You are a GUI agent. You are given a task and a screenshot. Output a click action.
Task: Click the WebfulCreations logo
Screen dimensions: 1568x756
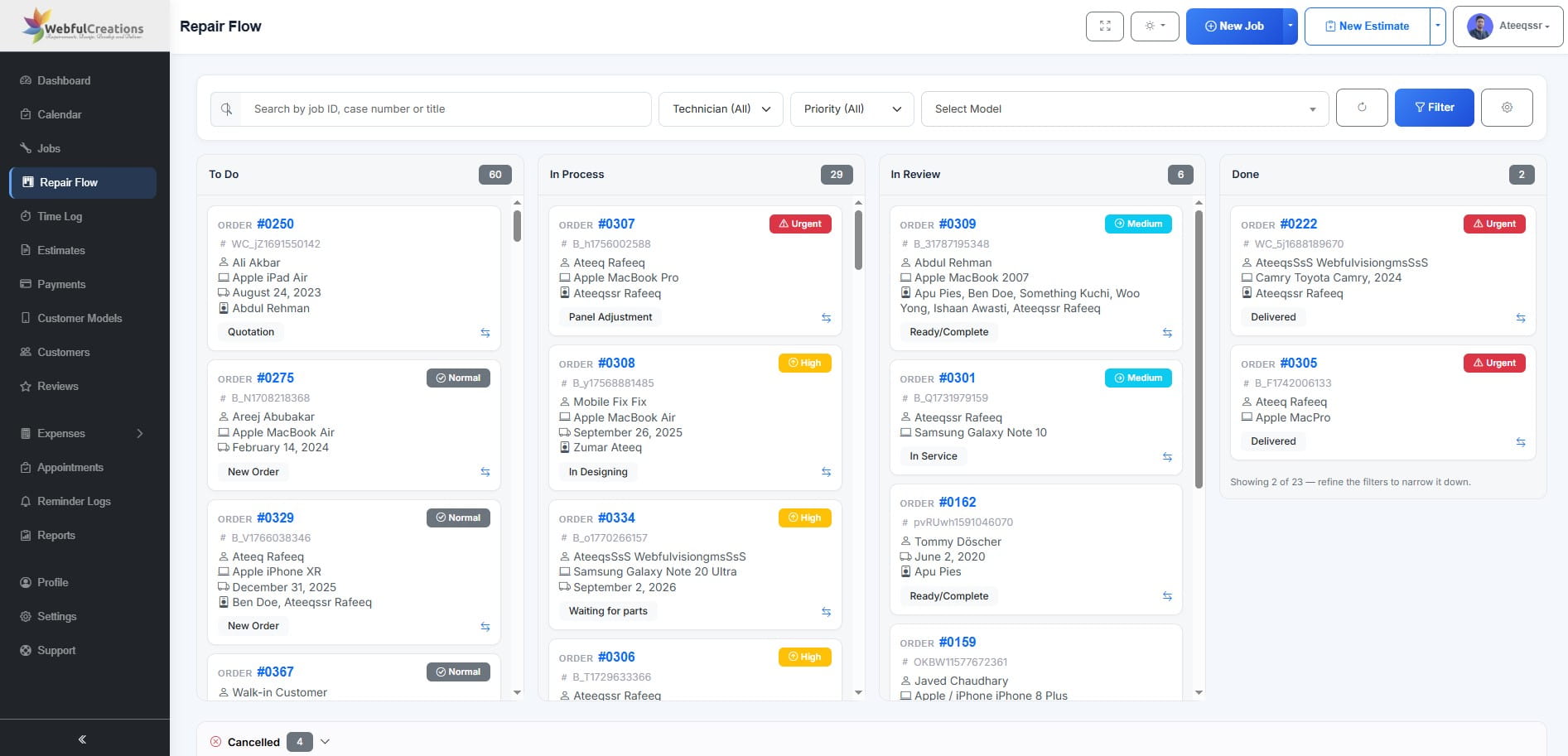(x=84, y=26)
